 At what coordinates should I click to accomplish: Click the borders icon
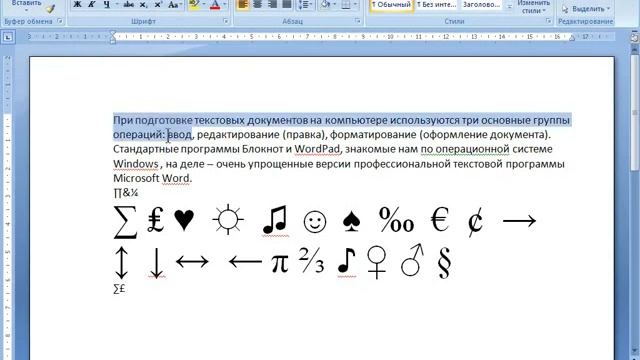346,5
